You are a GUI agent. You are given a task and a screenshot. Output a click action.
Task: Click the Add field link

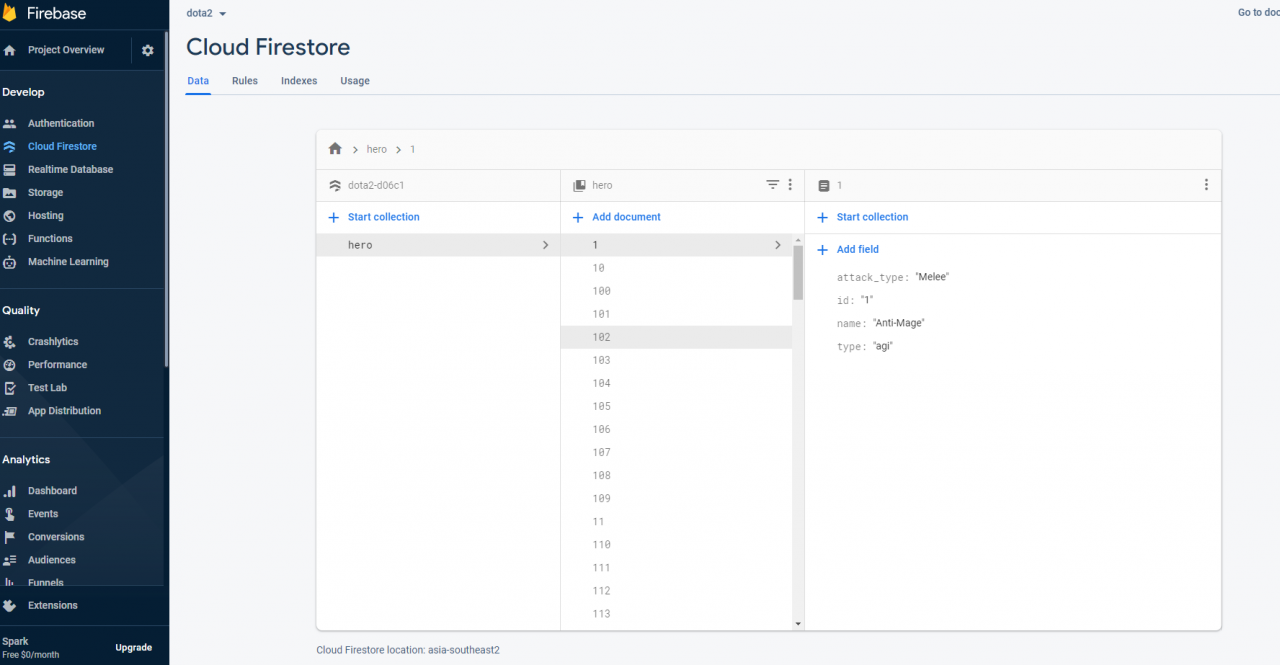pyautogui.click(x=856, y=249)
